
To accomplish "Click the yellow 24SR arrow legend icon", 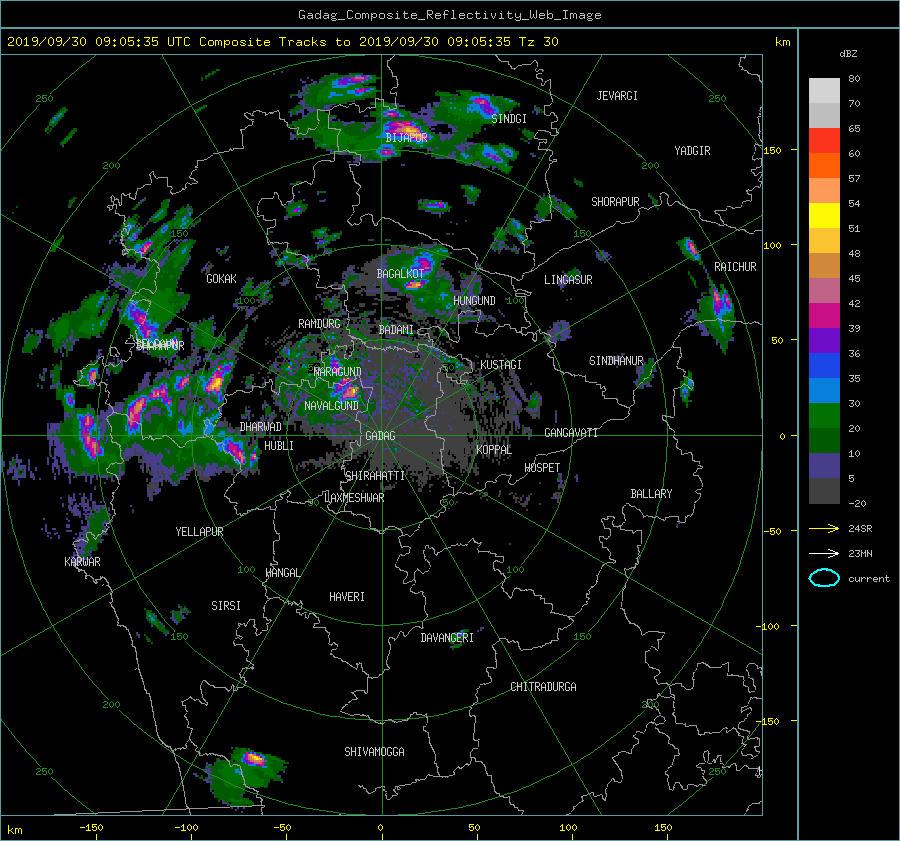I will 824,528.
